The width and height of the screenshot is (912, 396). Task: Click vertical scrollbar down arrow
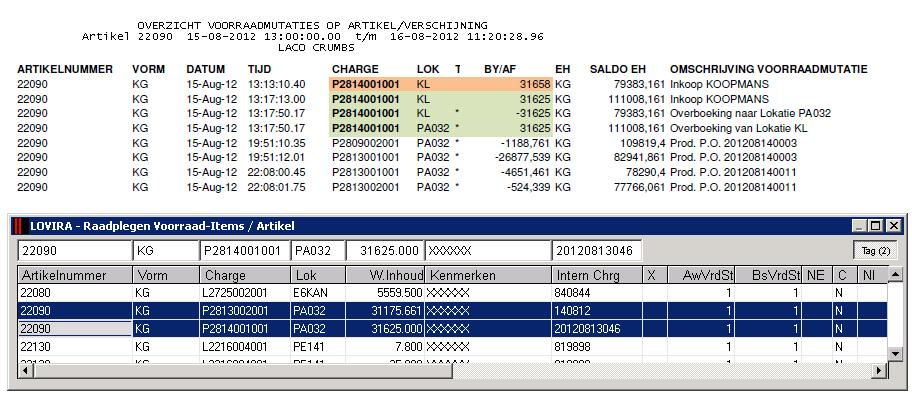[x=895, y=353]
